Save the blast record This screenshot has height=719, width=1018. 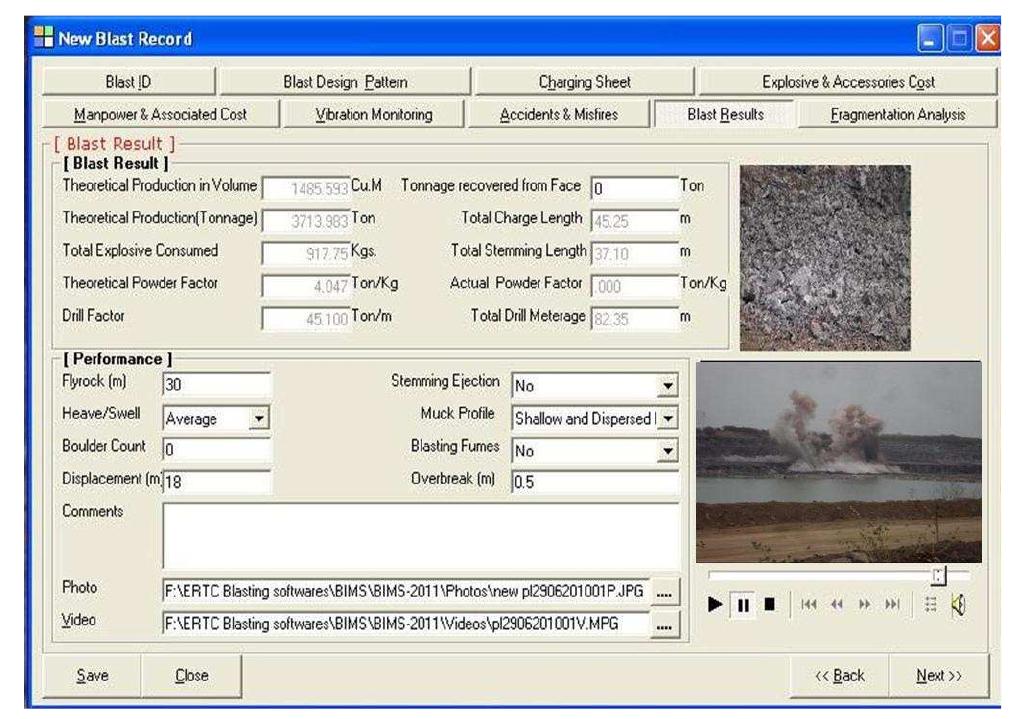pyautogui.click(x=92, y=675)
